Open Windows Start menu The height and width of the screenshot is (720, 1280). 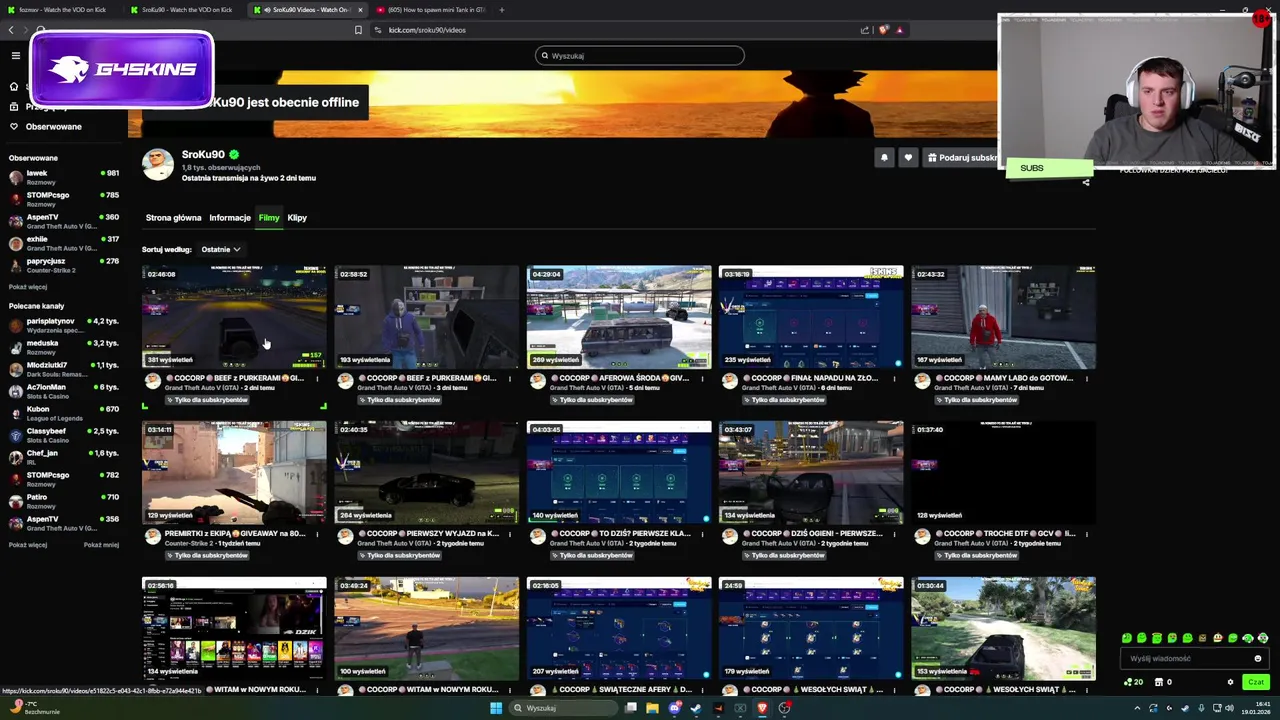point(495,708)
